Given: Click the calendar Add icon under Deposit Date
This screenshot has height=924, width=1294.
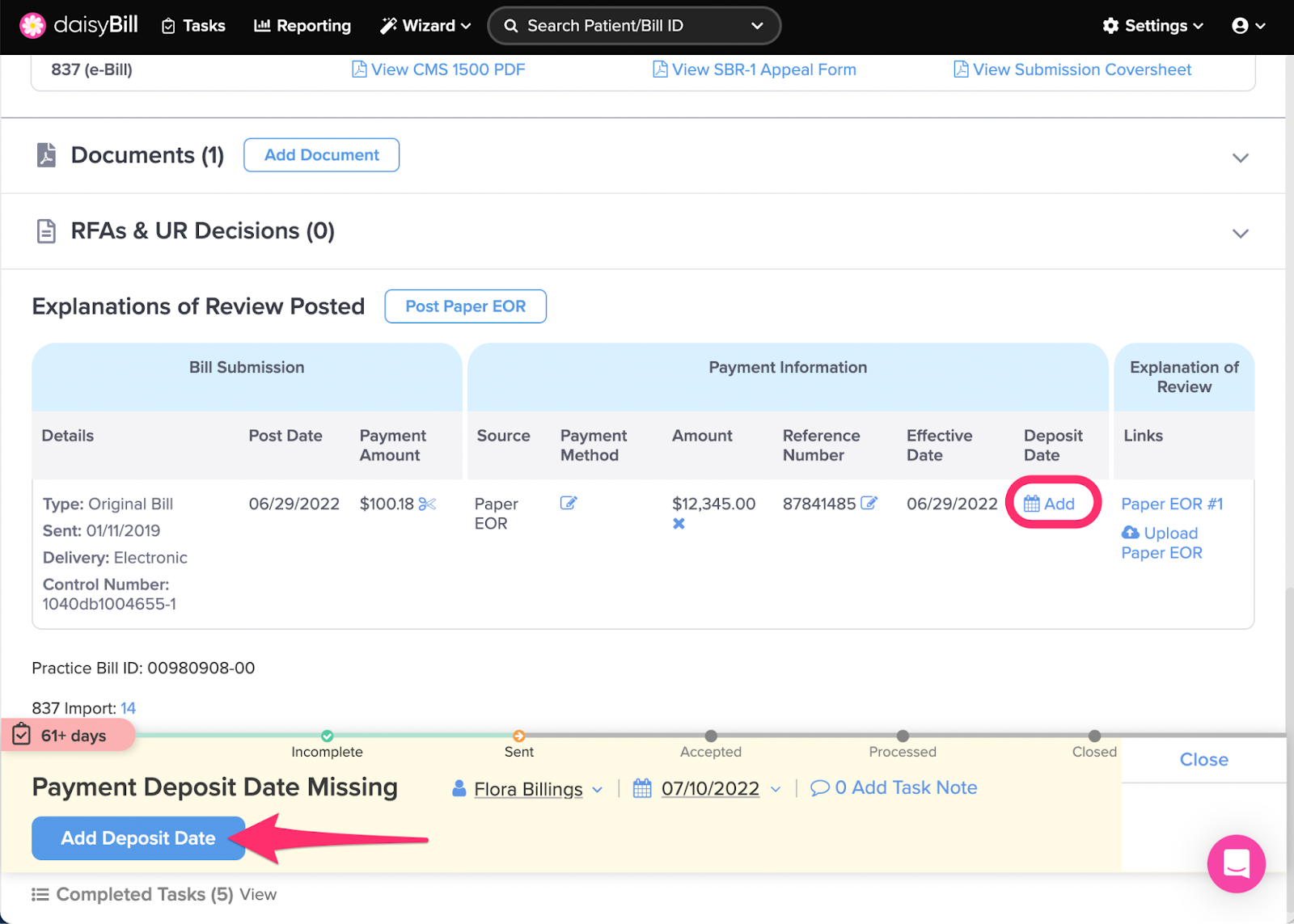Looking at the screenshot, I should tap(1031, 503).
